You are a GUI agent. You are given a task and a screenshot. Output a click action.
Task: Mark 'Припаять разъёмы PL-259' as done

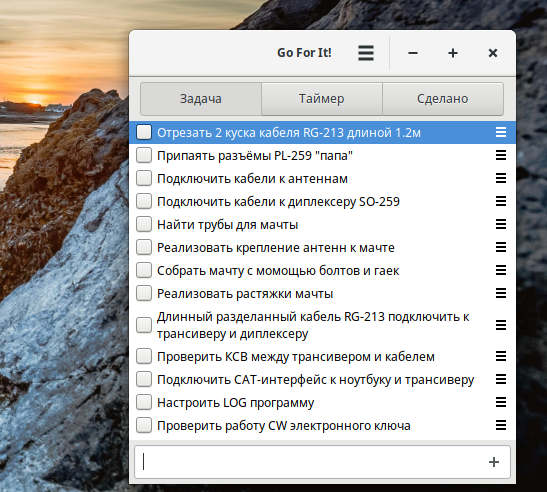point(144,155)
